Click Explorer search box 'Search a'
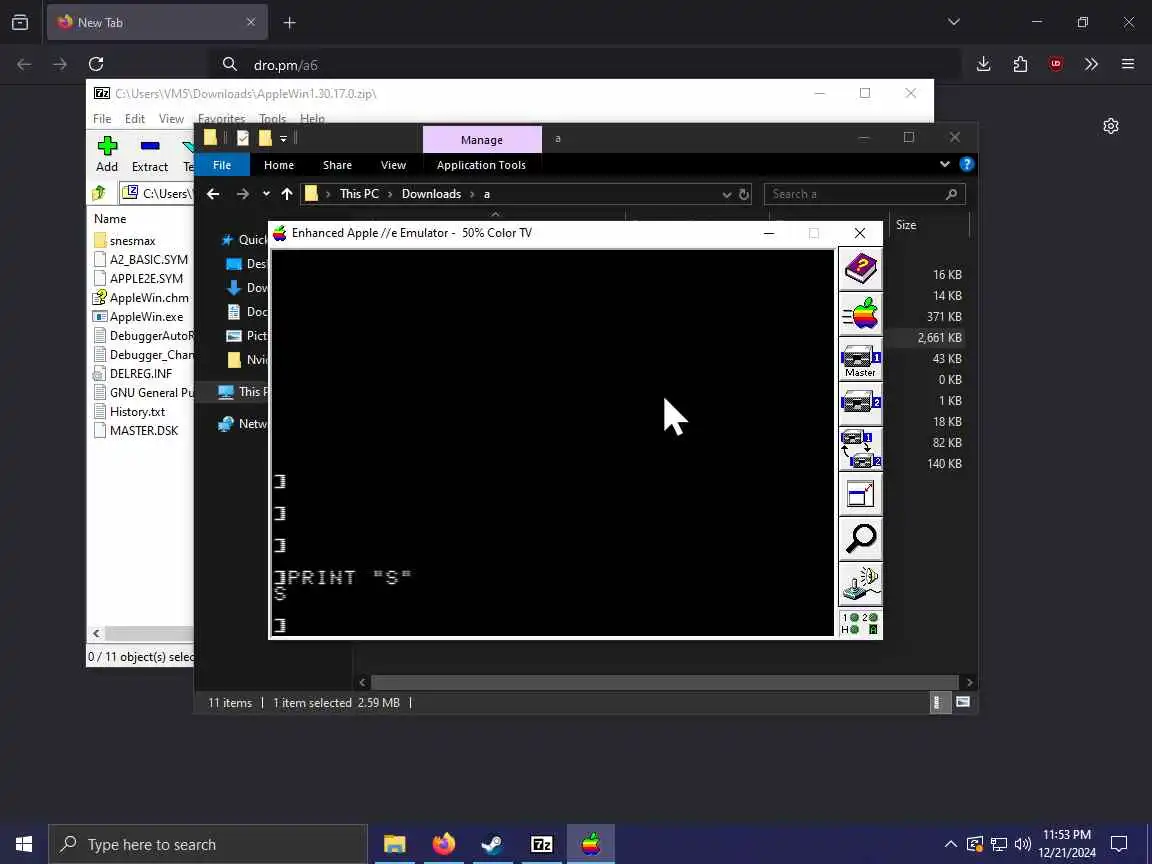Image resolution: width=1152 pixels, height=864 pixels. point(865,194)
